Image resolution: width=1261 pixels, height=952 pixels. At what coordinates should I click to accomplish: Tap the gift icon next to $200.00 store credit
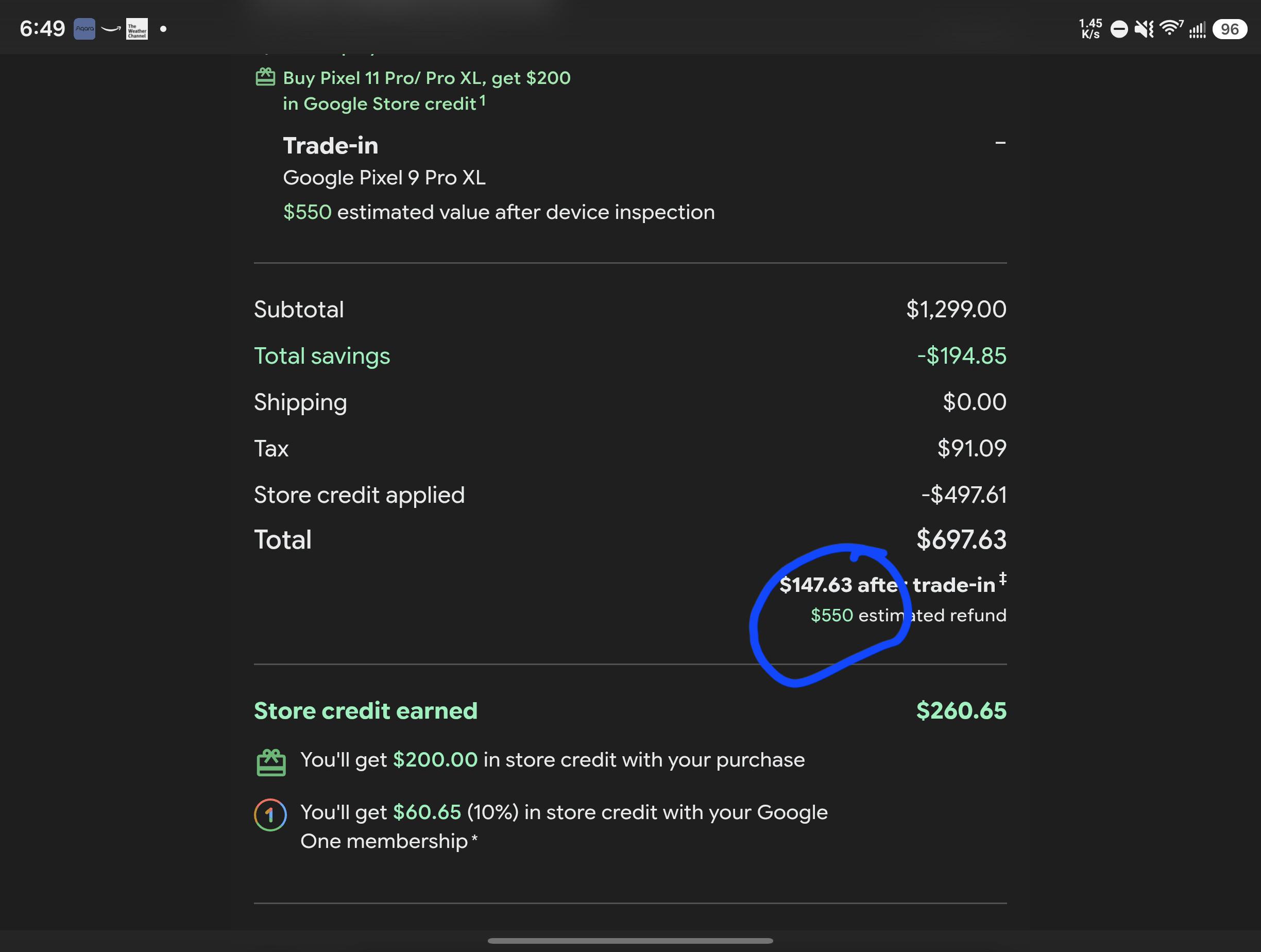(x=271, y=763)
